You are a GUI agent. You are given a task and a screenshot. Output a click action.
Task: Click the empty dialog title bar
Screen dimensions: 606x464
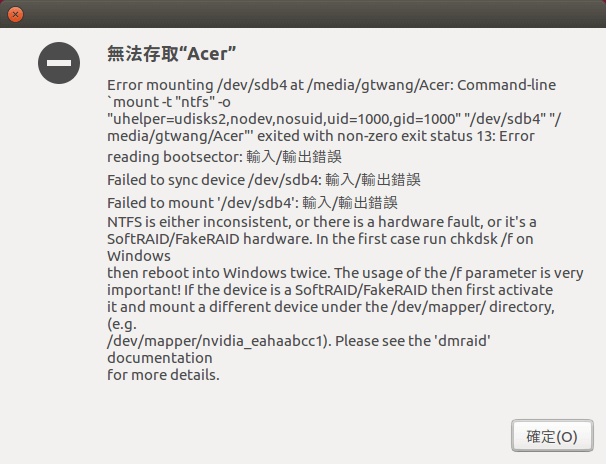pyautogui.click(x=300, y=14)
